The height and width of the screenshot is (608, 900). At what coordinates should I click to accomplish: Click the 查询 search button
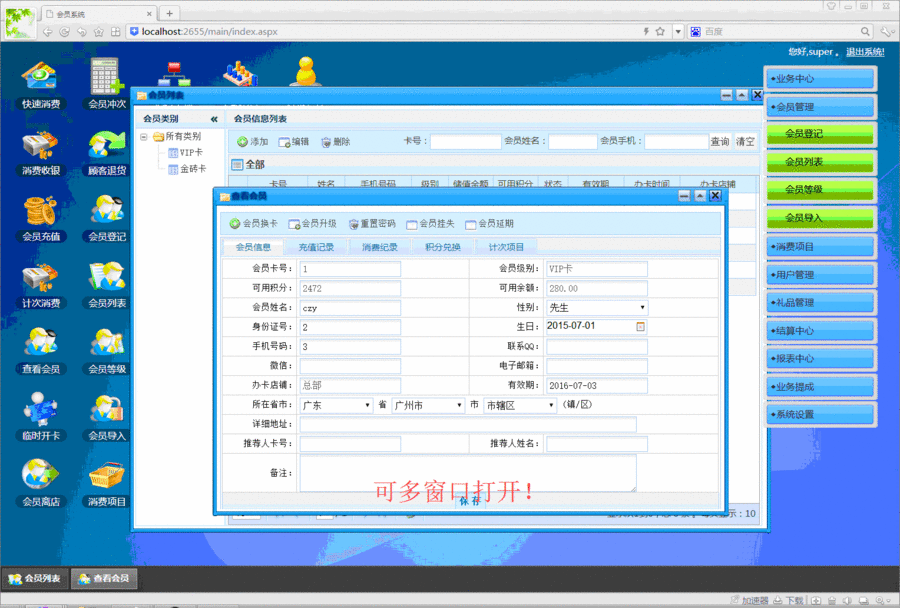720,141
